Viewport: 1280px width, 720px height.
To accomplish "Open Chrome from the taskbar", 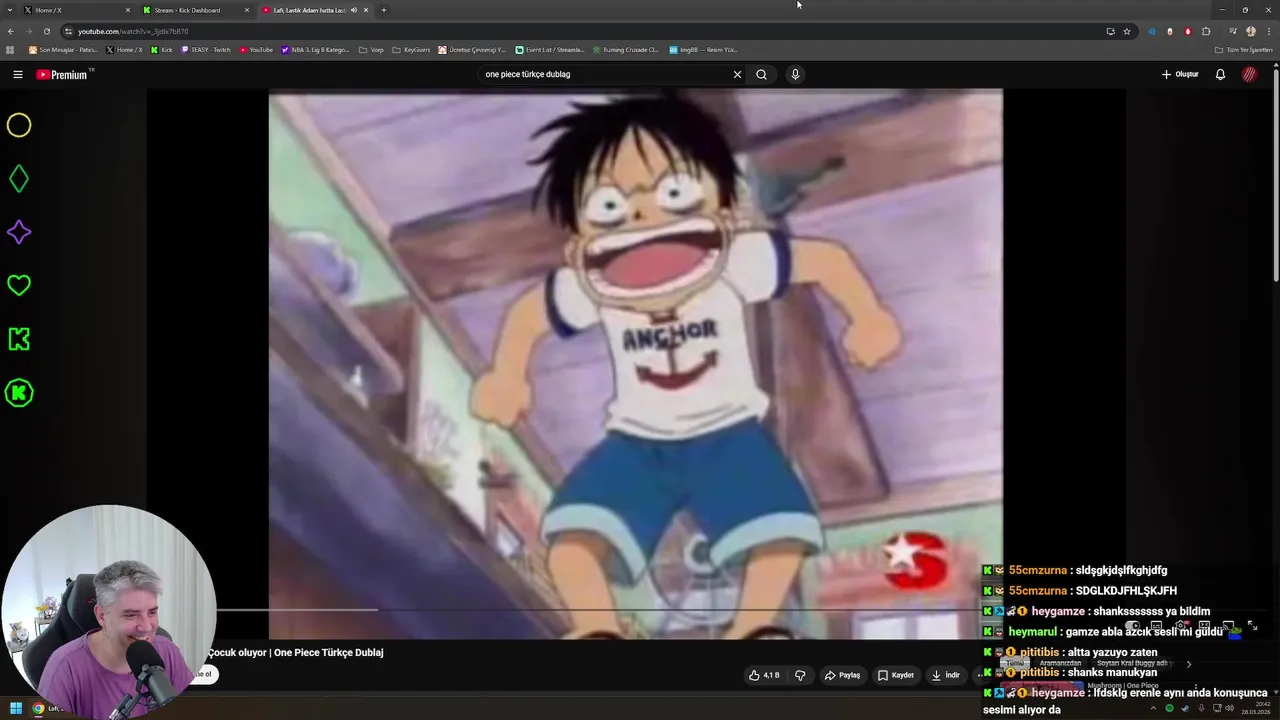I will 38,708.
